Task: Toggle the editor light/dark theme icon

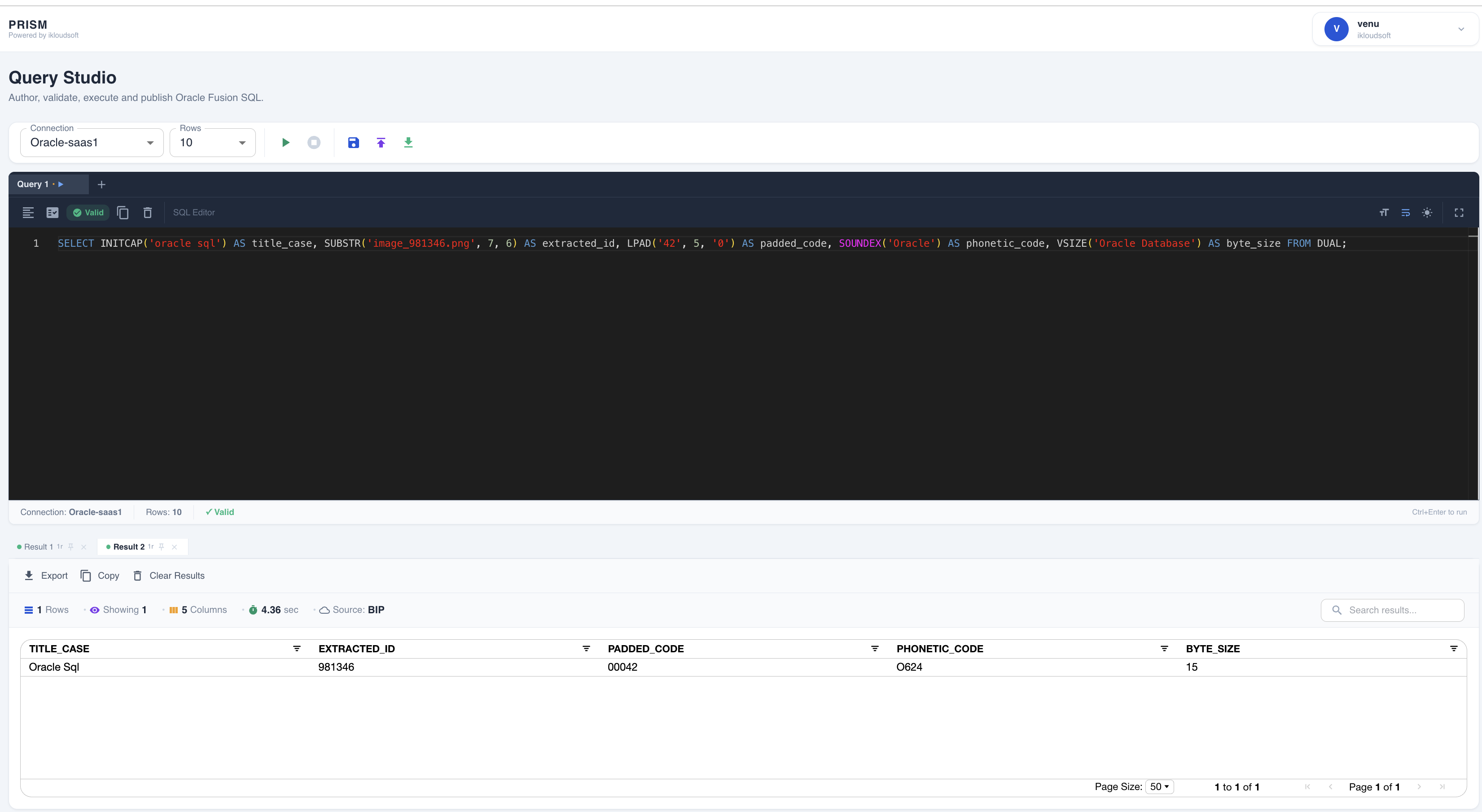Action: (1427, 213)
